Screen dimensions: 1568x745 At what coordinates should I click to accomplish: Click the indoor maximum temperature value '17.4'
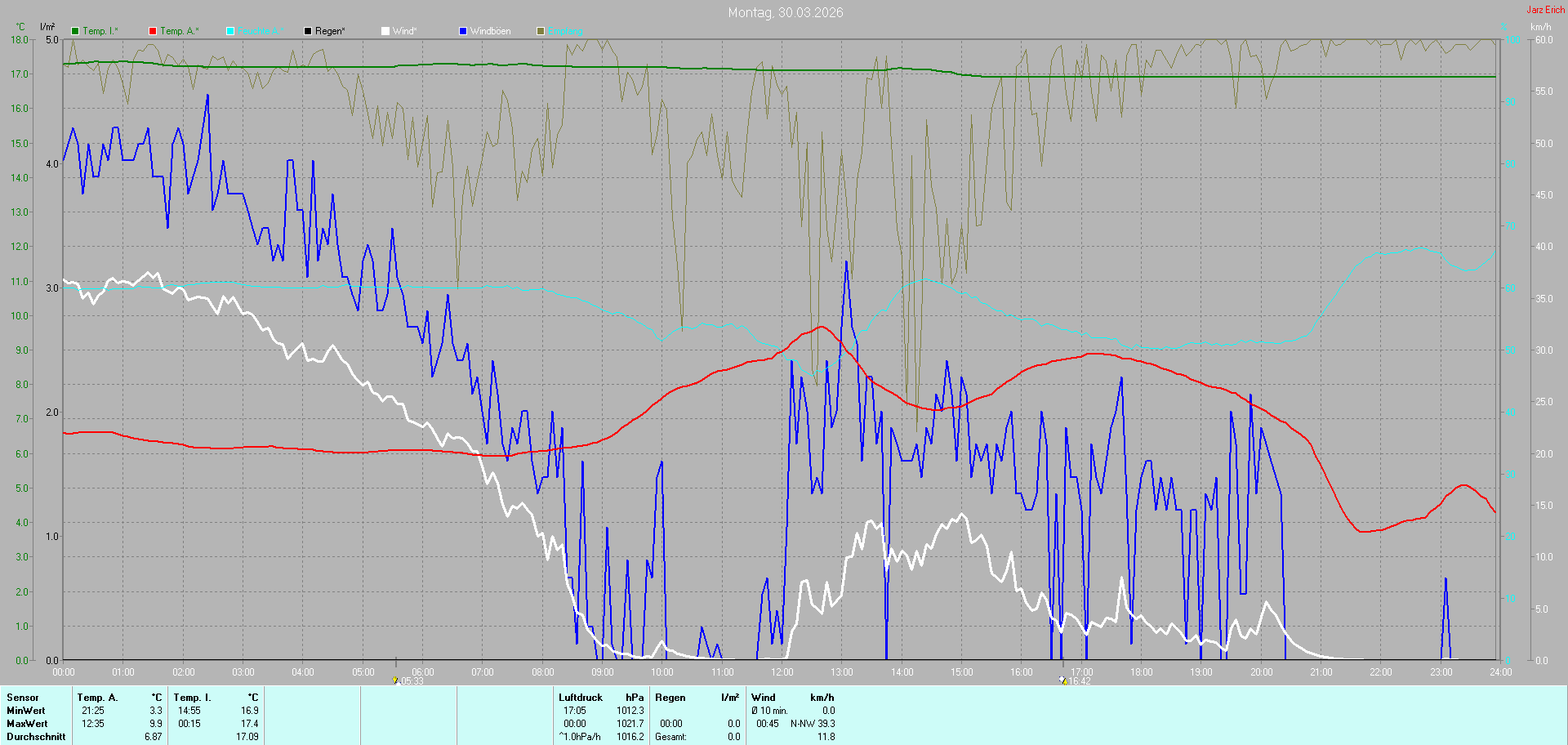click(x=250, y=724)
